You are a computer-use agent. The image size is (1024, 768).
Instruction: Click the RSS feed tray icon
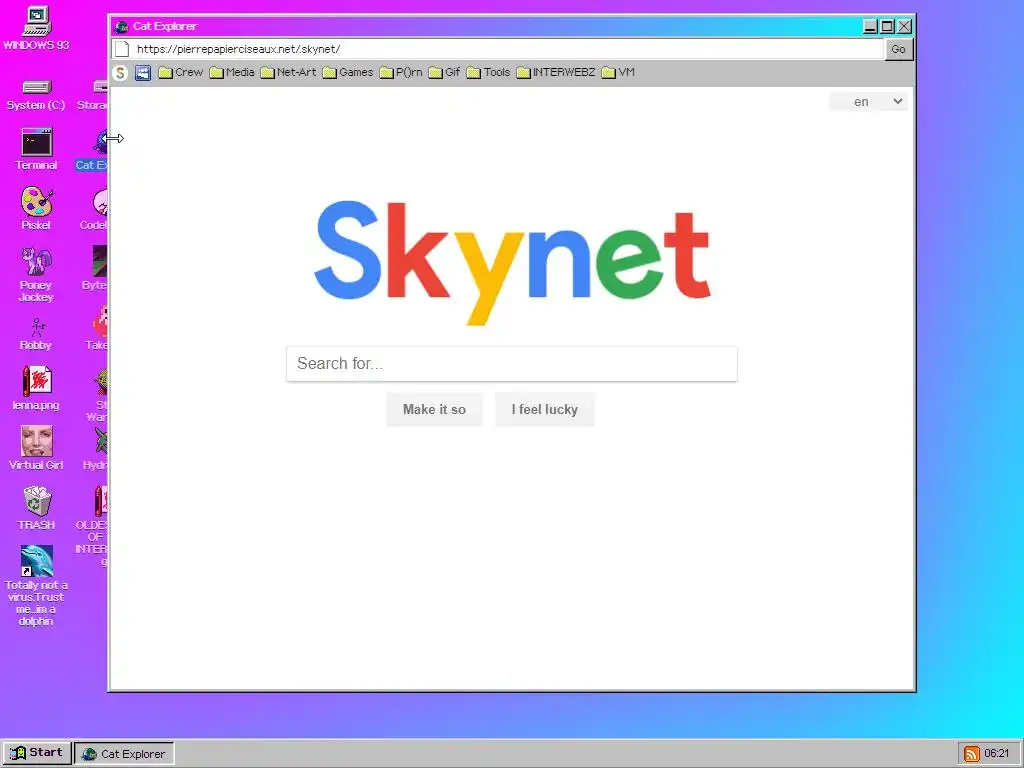tap(972, 754)
